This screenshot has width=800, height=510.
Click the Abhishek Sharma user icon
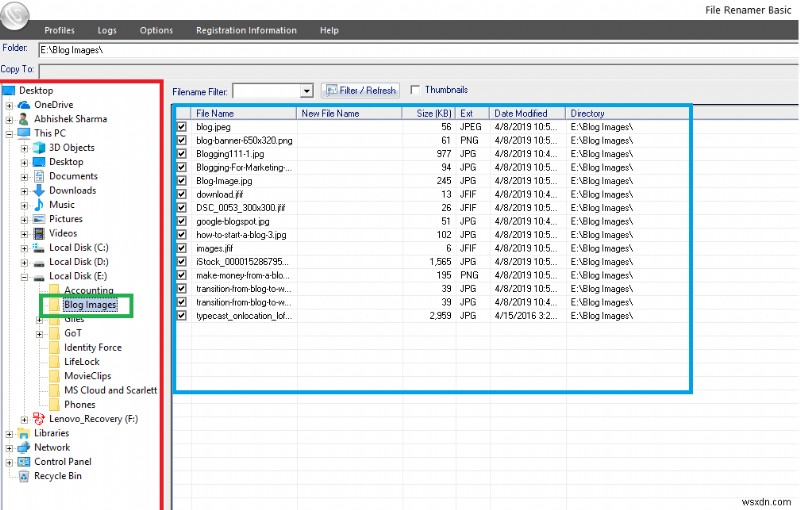[23, 119]
